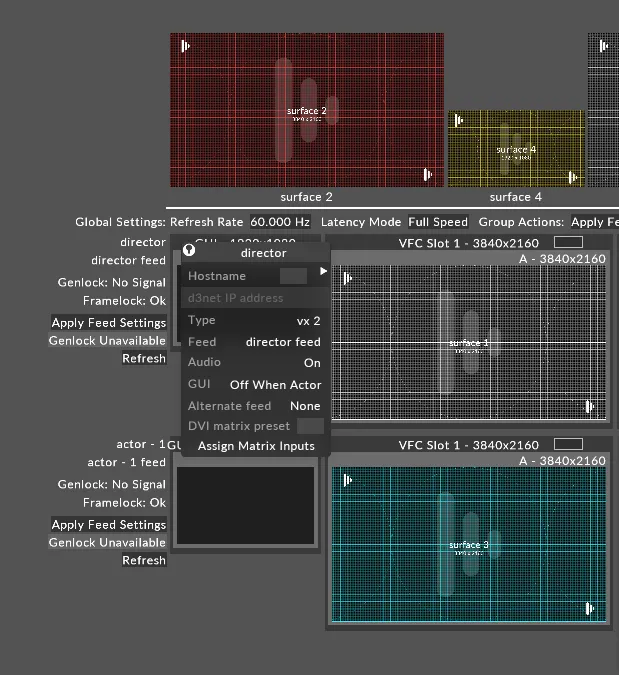Click the top-left logo on surface 3 feed

coord(347,480)
